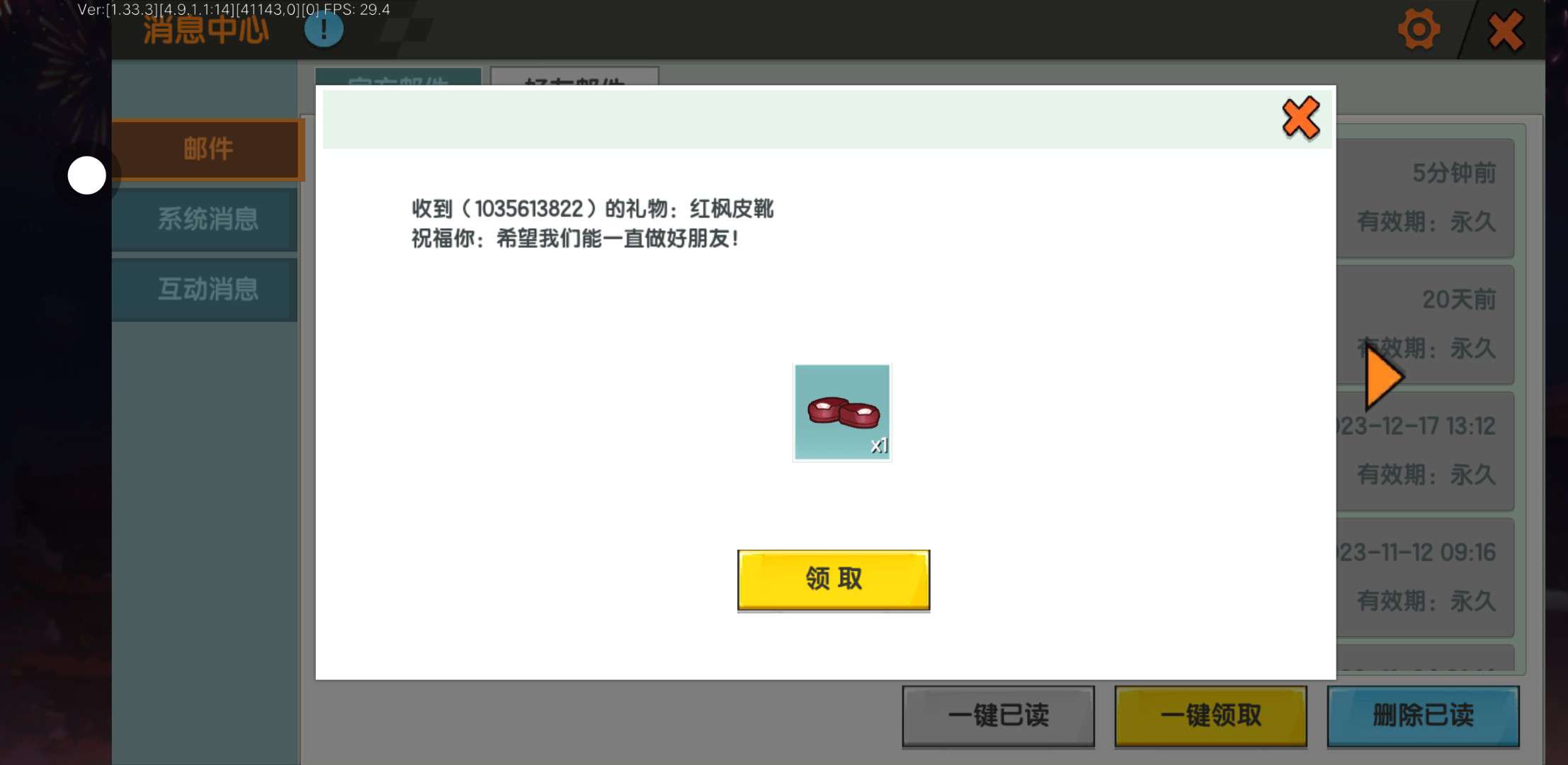Screen dimensions: 1568x765
Task: Open the mail entry from 5分钟前
Action: [1425, 198]
